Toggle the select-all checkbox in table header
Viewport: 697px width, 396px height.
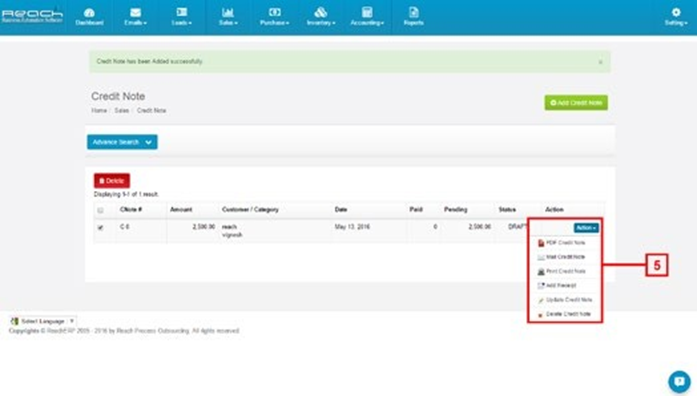[100, 210]
